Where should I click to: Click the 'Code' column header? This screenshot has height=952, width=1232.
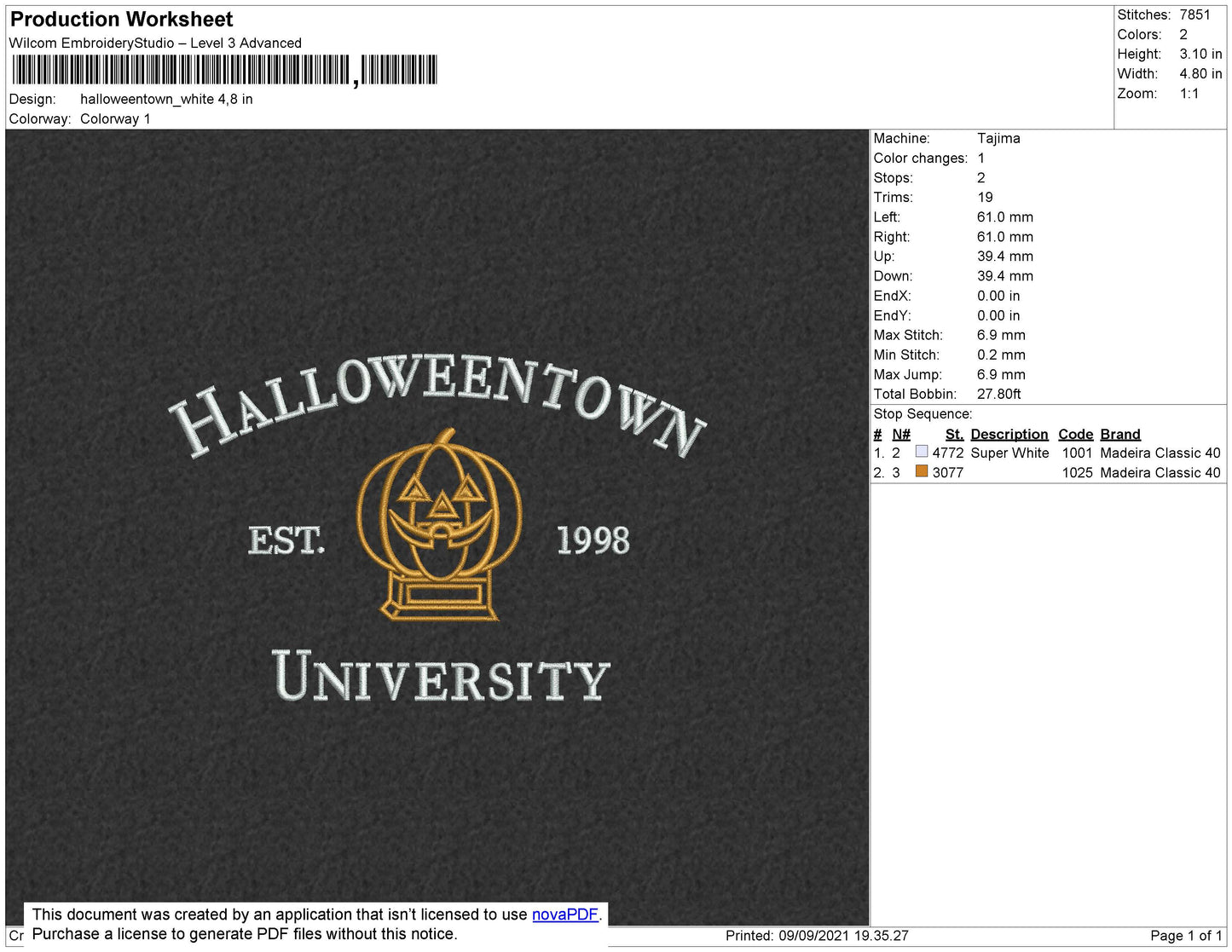click(x=1075, y=434)
